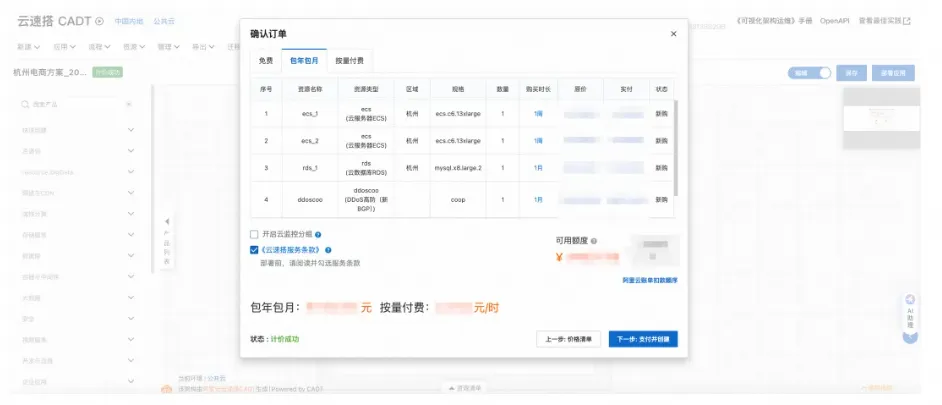Focus the 搜索产品 search field
This screenshot has height=405, width=942.
click(77, 105)
